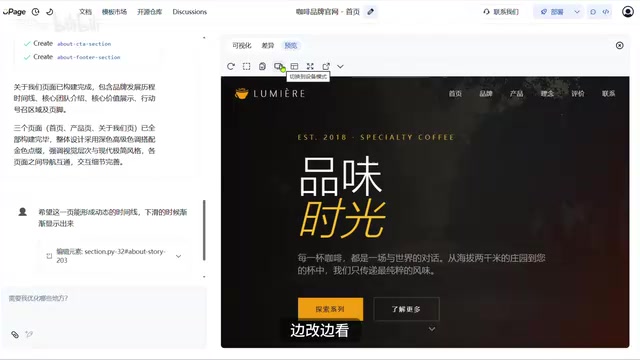Switch to the 可视化 tab
Viewport: 640px width, 360px height.
[242, 45]
